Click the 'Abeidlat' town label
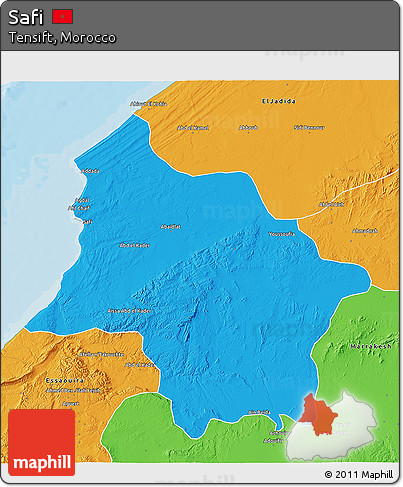 click(x=171, y=227)
